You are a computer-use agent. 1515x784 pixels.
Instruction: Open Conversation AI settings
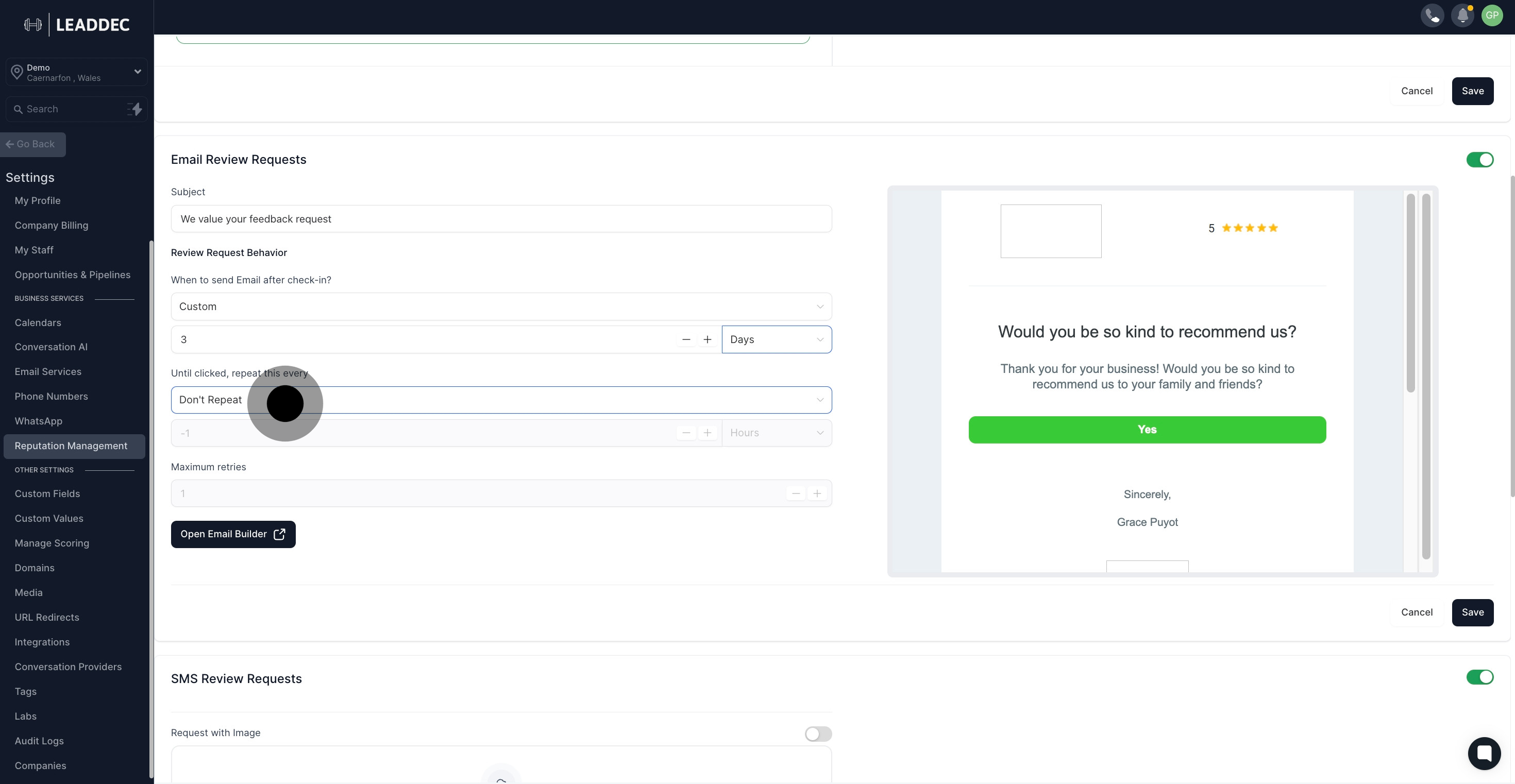pyautogui.click(x=51, y=347)
